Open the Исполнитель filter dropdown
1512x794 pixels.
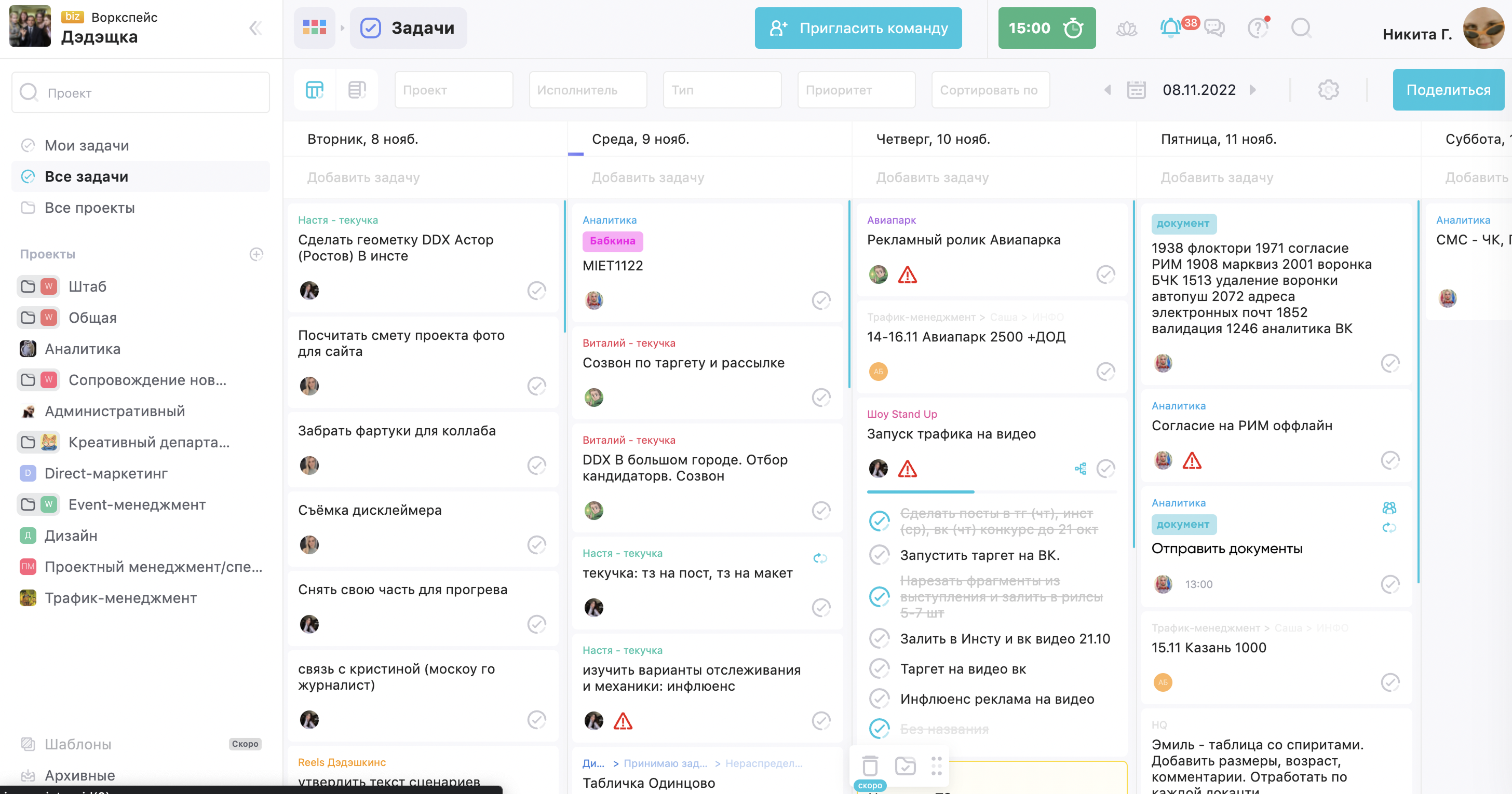coord(588,90)
